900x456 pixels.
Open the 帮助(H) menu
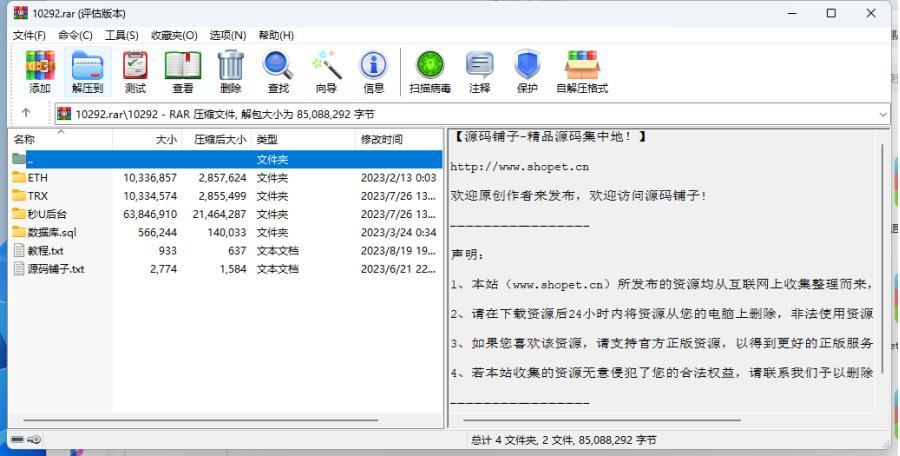(276, 36)
